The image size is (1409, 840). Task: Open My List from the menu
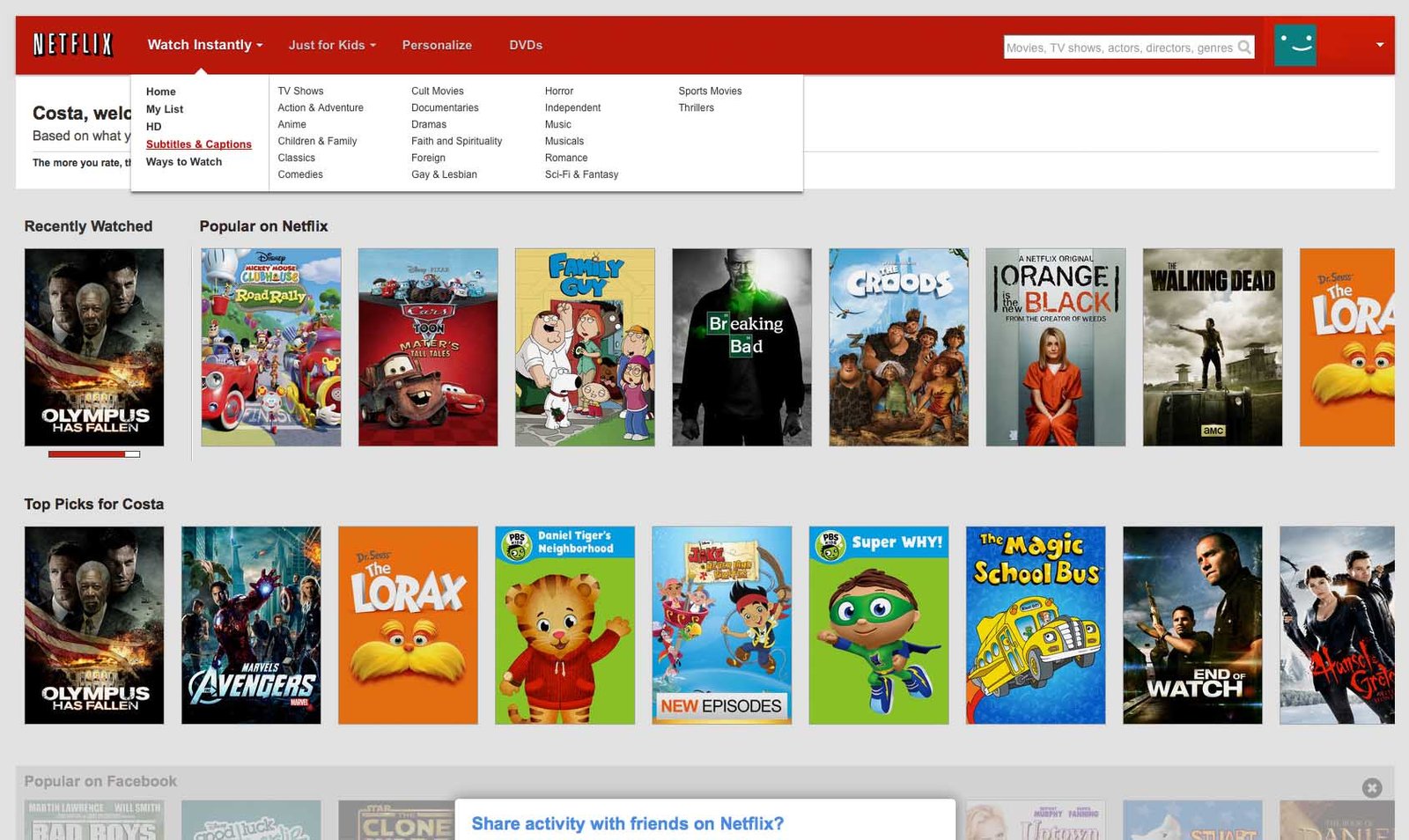[x=165, y=109]
